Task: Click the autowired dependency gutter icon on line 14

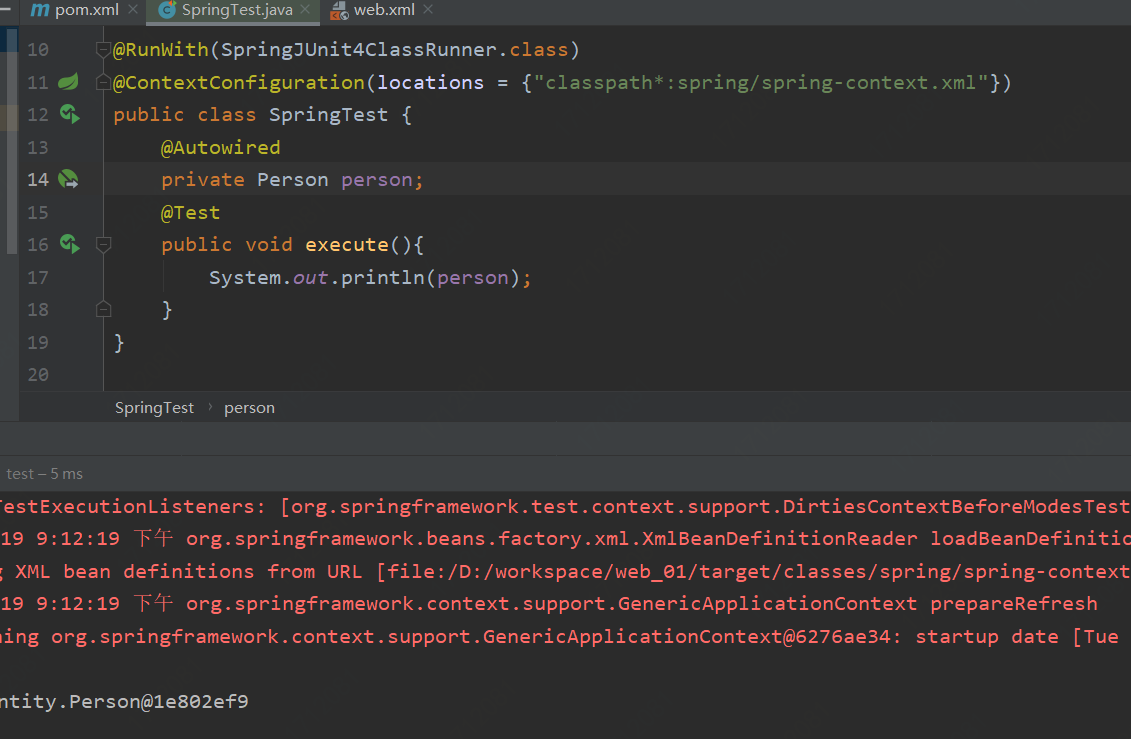Action: coord(69,179)
